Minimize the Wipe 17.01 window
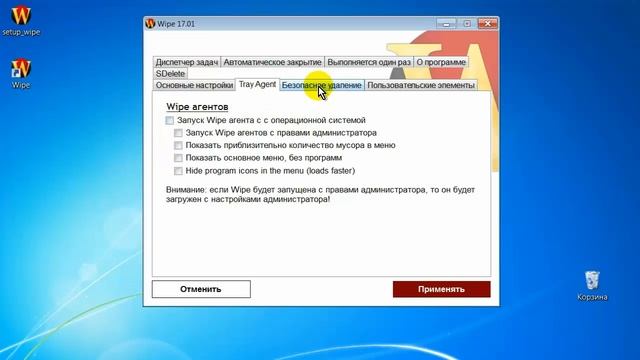This screenshot has height=360, width=640. [446, 24]
